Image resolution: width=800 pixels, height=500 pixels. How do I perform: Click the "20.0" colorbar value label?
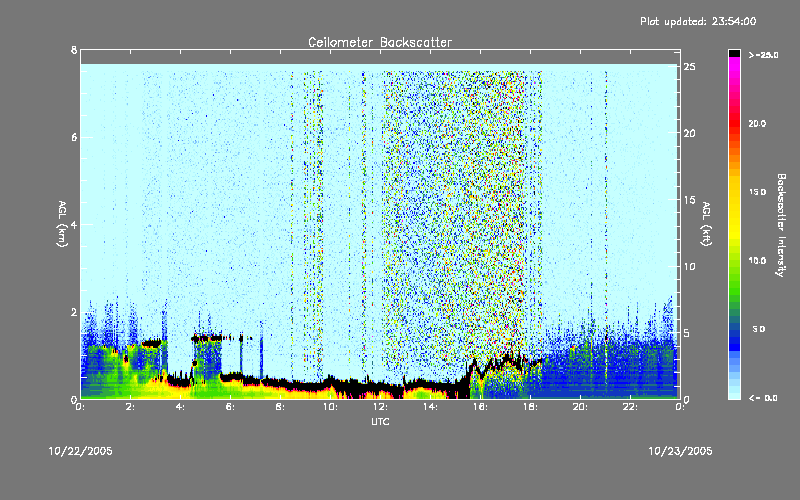click(x=757, y=123)
